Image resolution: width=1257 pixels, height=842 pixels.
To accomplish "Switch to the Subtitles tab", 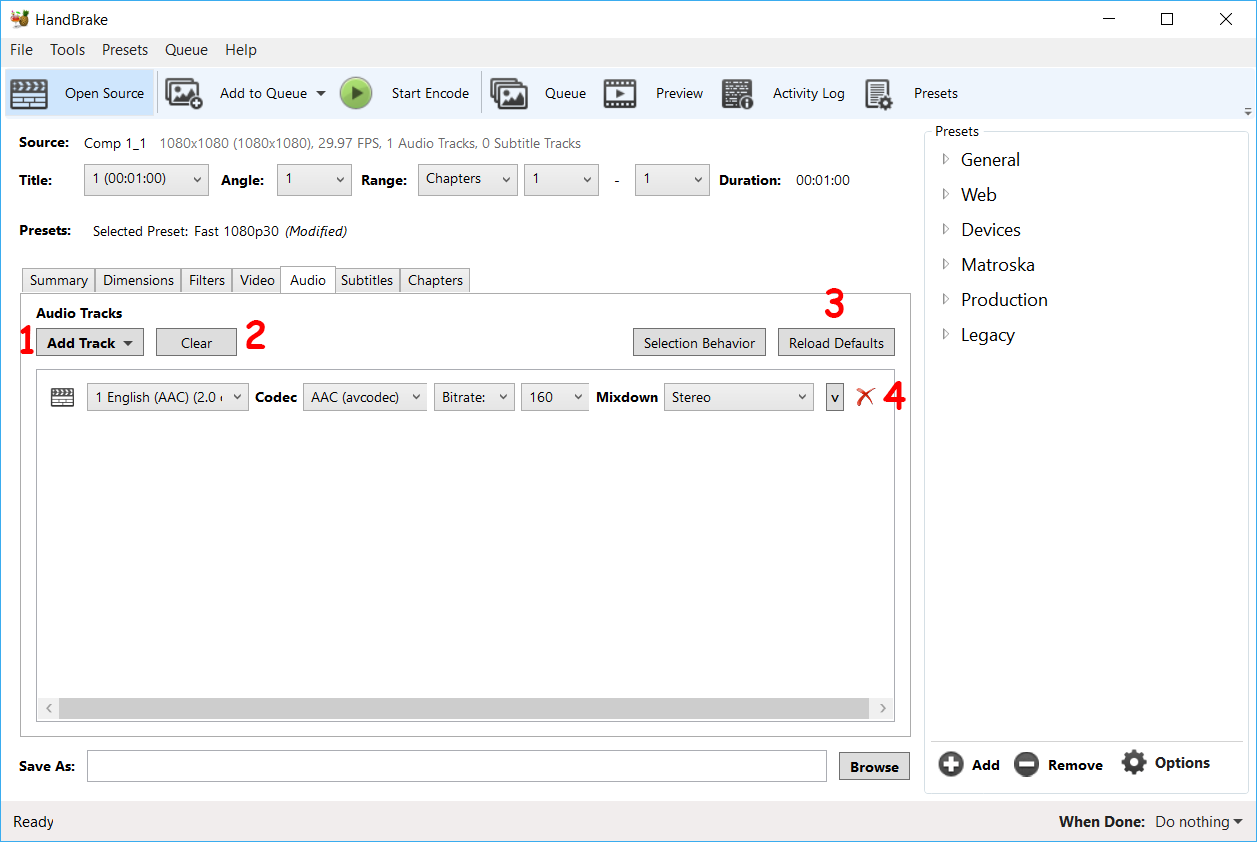I will pos(367,281).
